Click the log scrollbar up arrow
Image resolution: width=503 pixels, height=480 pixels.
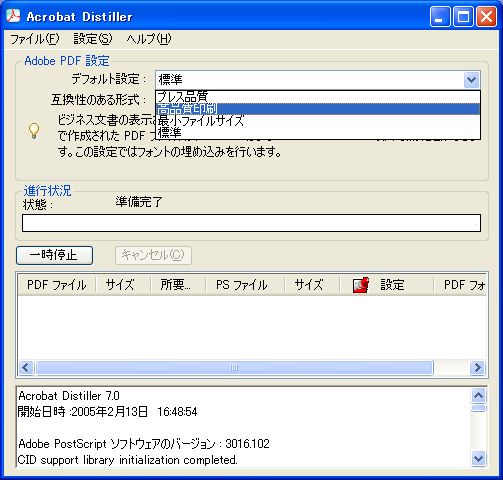pyautogui.click(x=478, y=396)
